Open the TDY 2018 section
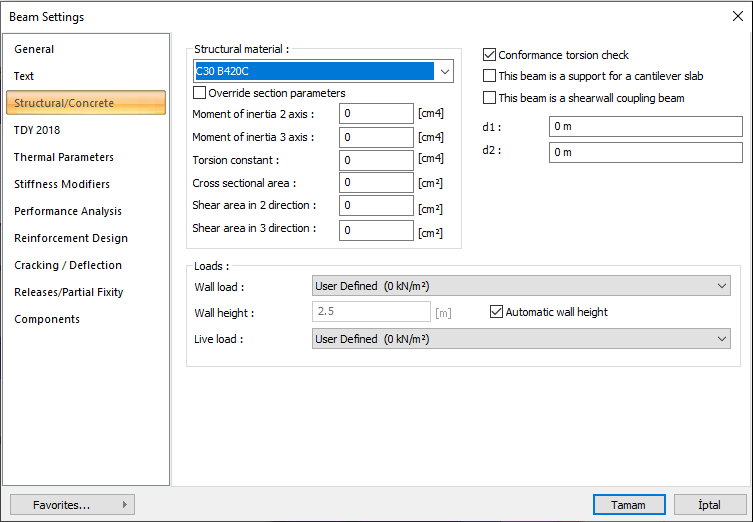The height and width of the screenshot is (522, 753). [x=37, y=130]
